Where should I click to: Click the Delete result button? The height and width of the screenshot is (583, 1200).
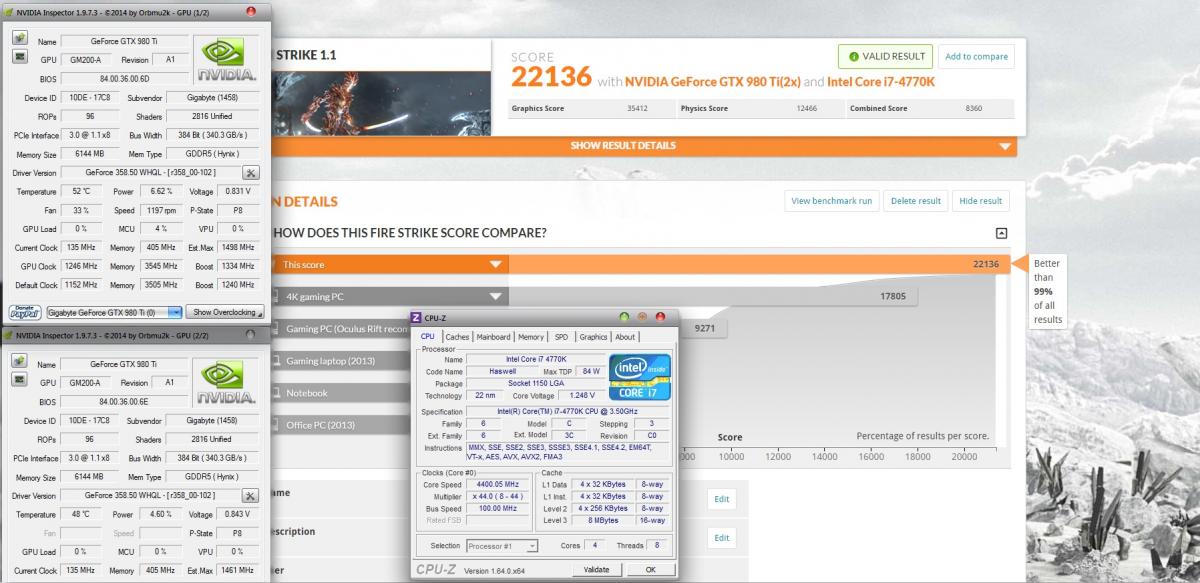point(915,201)
